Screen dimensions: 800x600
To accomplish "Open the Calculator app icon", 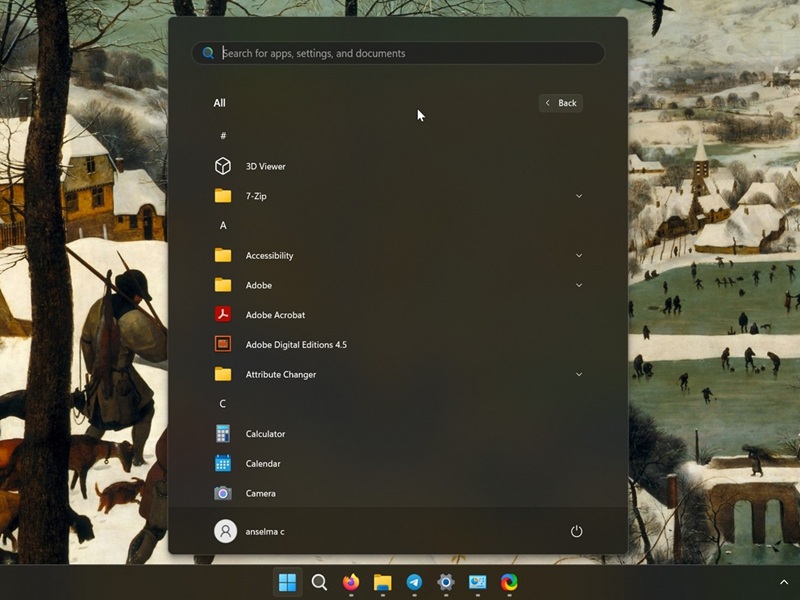I will pos(223,434).
